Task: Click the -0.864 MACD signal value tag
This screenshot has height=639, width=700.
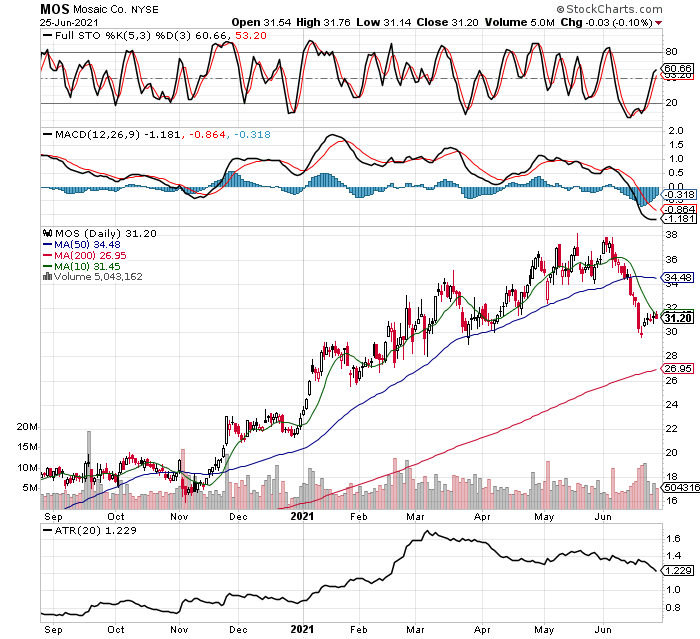Action: (679, 209)
